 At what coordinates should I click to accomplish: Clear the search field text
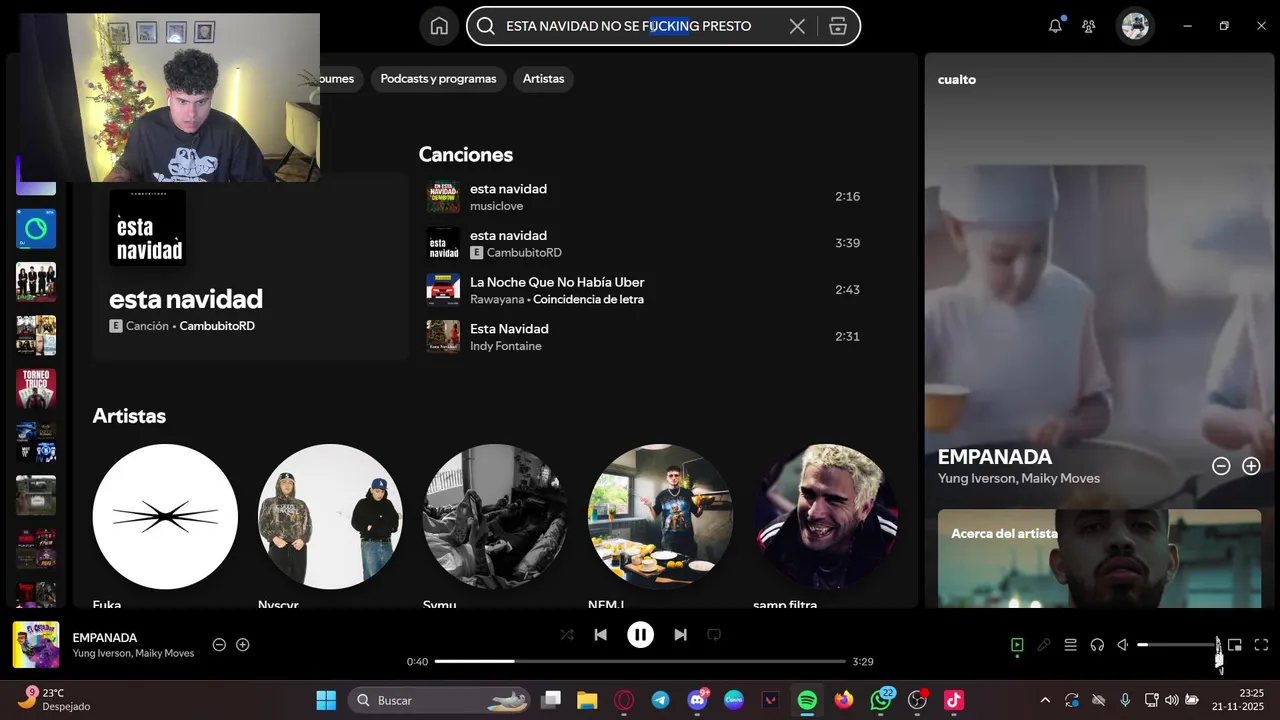pos(797,26)
